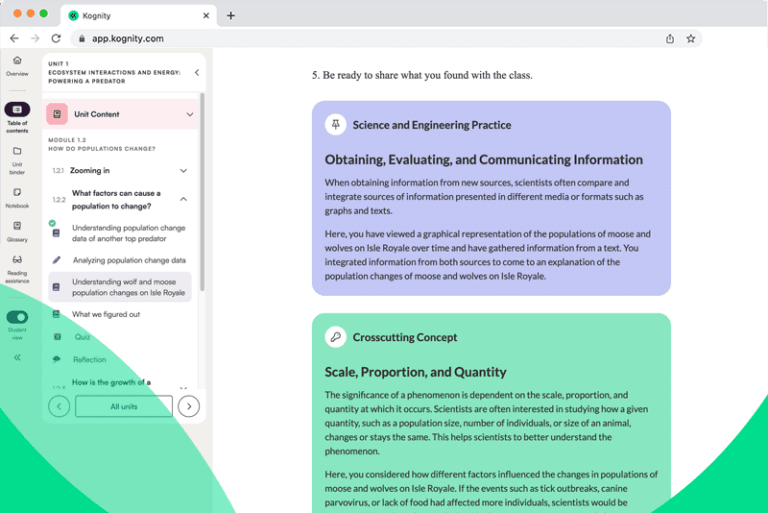Open a new browser tab
The height and width of the screenshot is (513, 768).
[x=231, y=15]
